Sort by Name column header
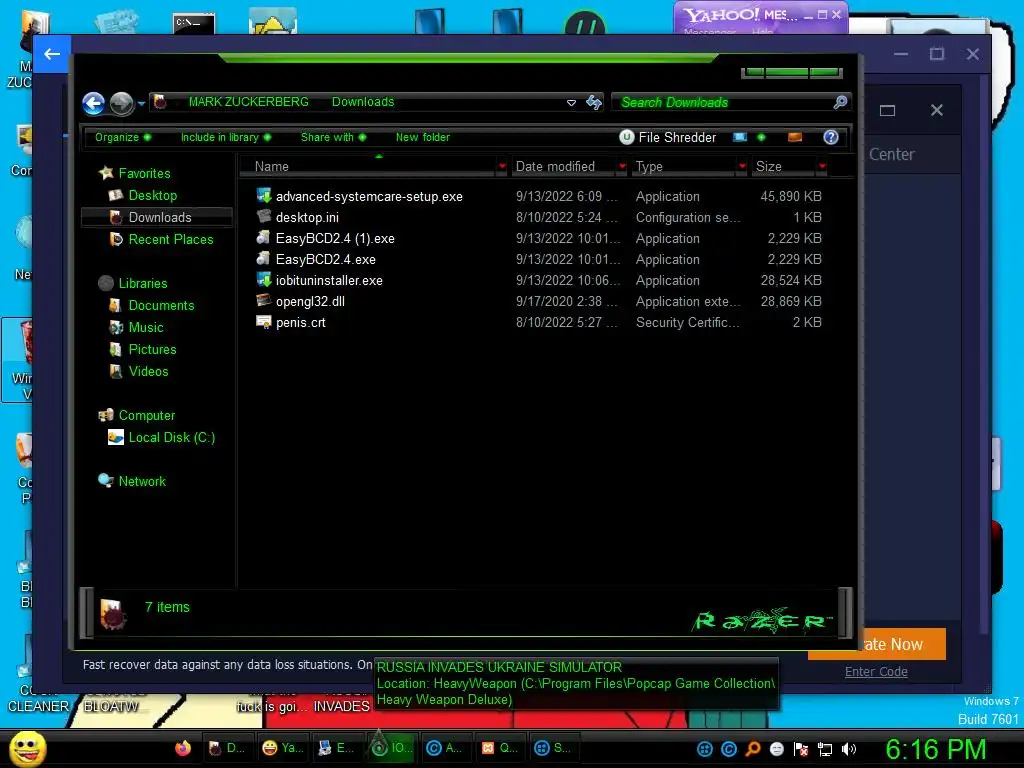The image size is (1024, 768). 369,167
